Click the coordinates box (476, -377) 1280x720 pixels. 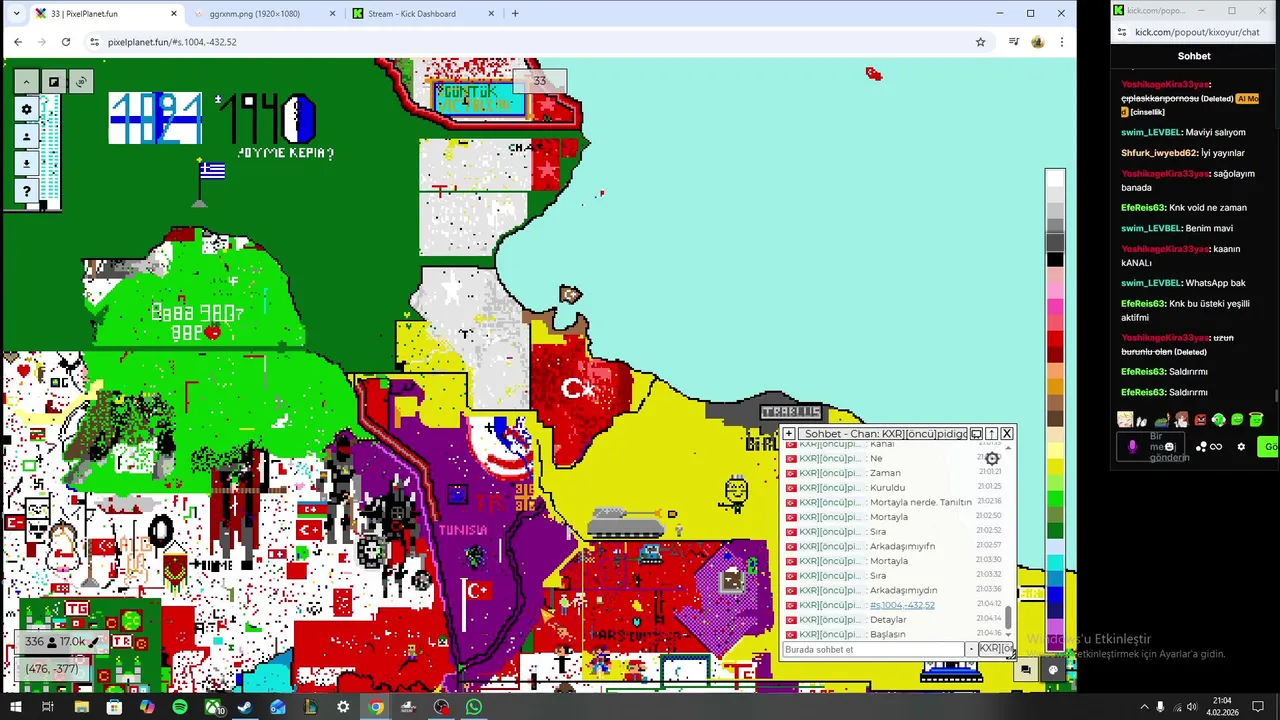52,669
